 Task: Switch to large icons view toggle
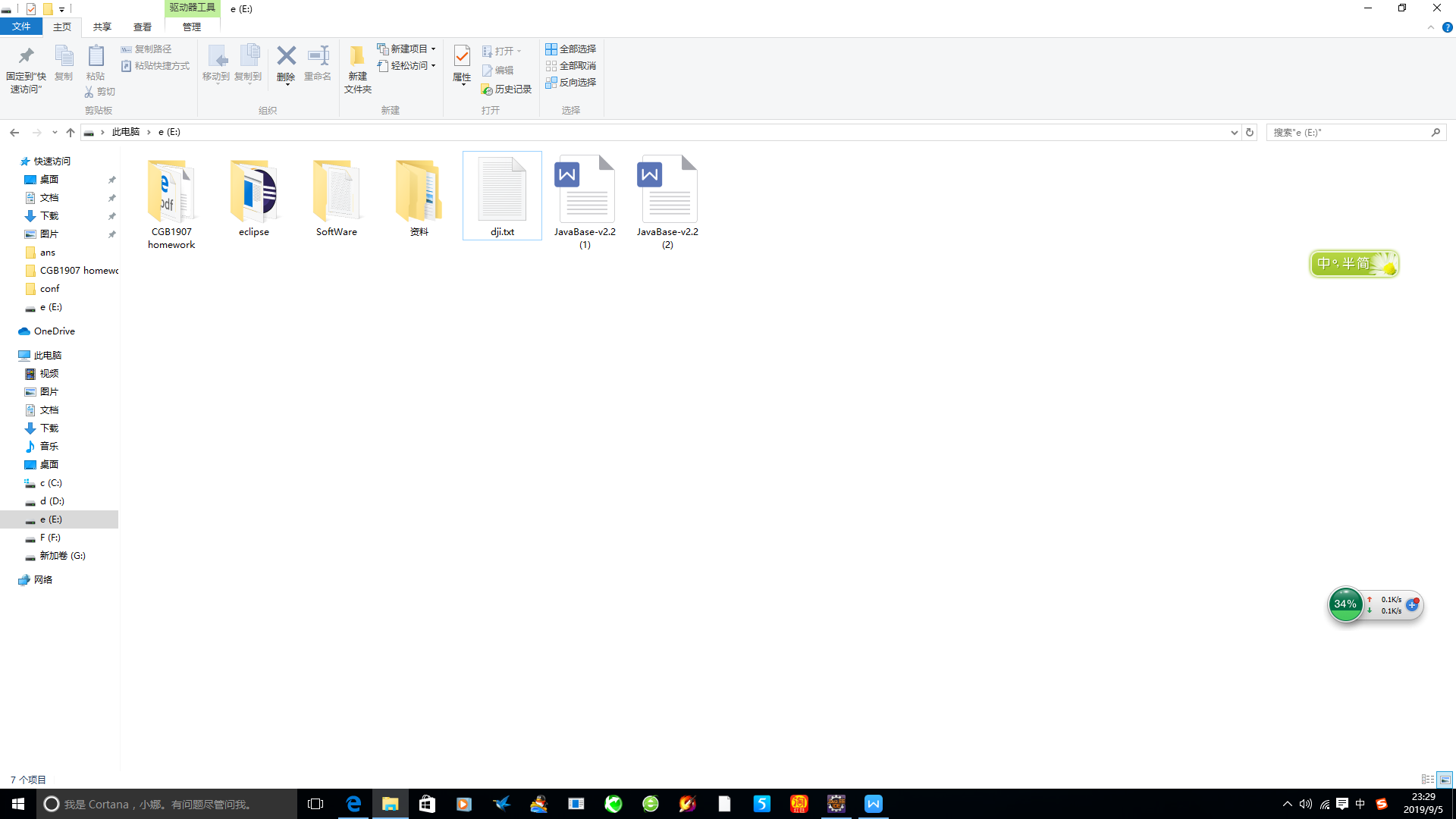coord(1445,780)
